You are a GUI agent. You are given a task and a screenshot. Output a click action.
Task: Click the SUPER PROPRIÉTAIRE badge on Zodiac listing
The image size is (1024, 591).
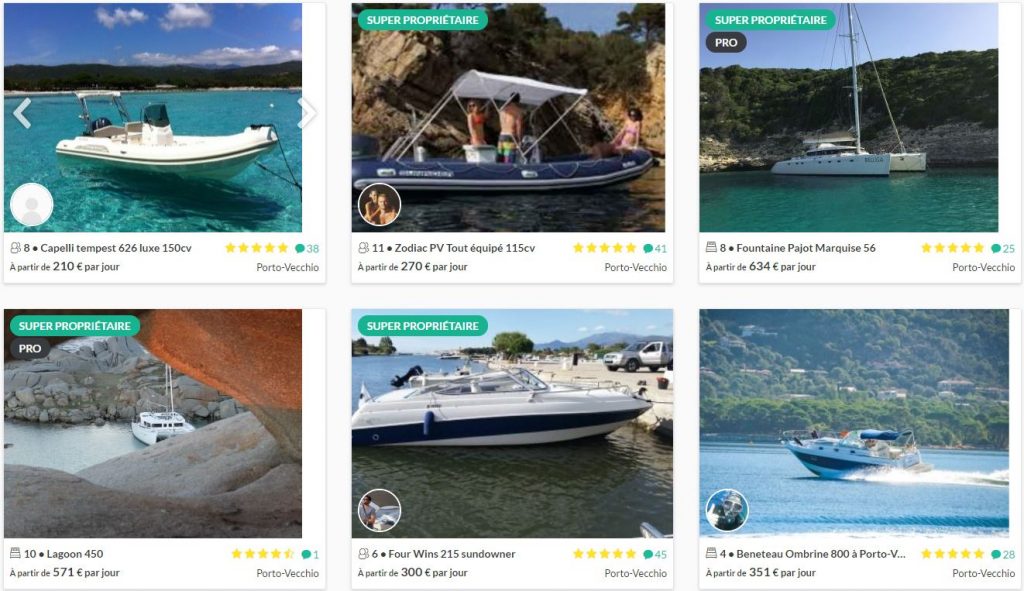click(x=421, y=18)
